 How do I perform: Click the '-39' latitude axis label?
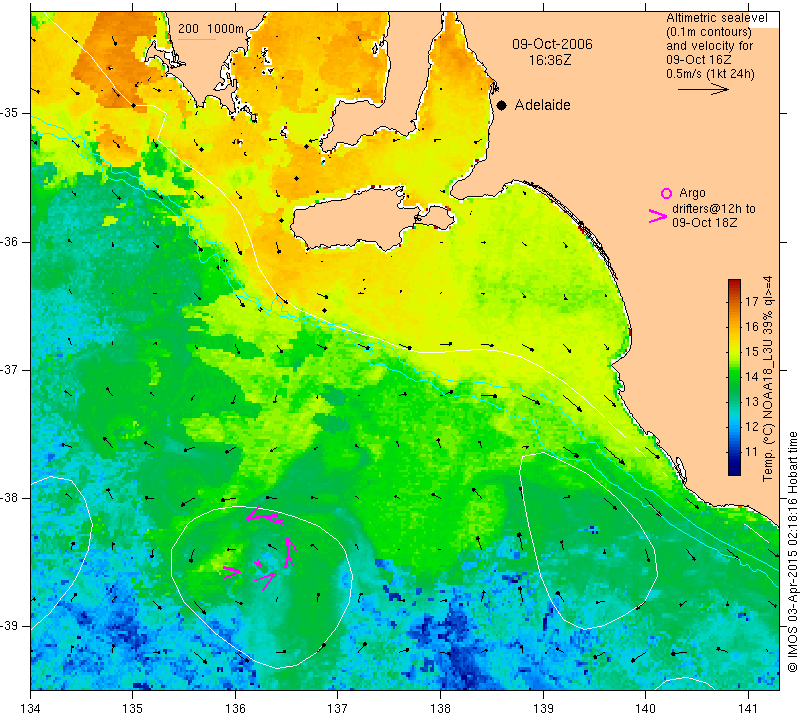click(10, 626)
